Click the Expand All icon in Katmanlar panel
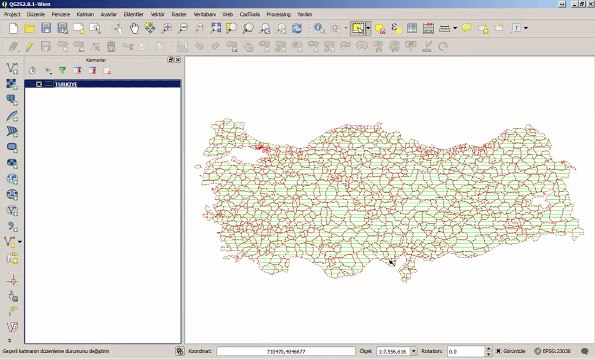Image resolution: width=595 pixels, height=360 pixels. (x=77, y=71)
